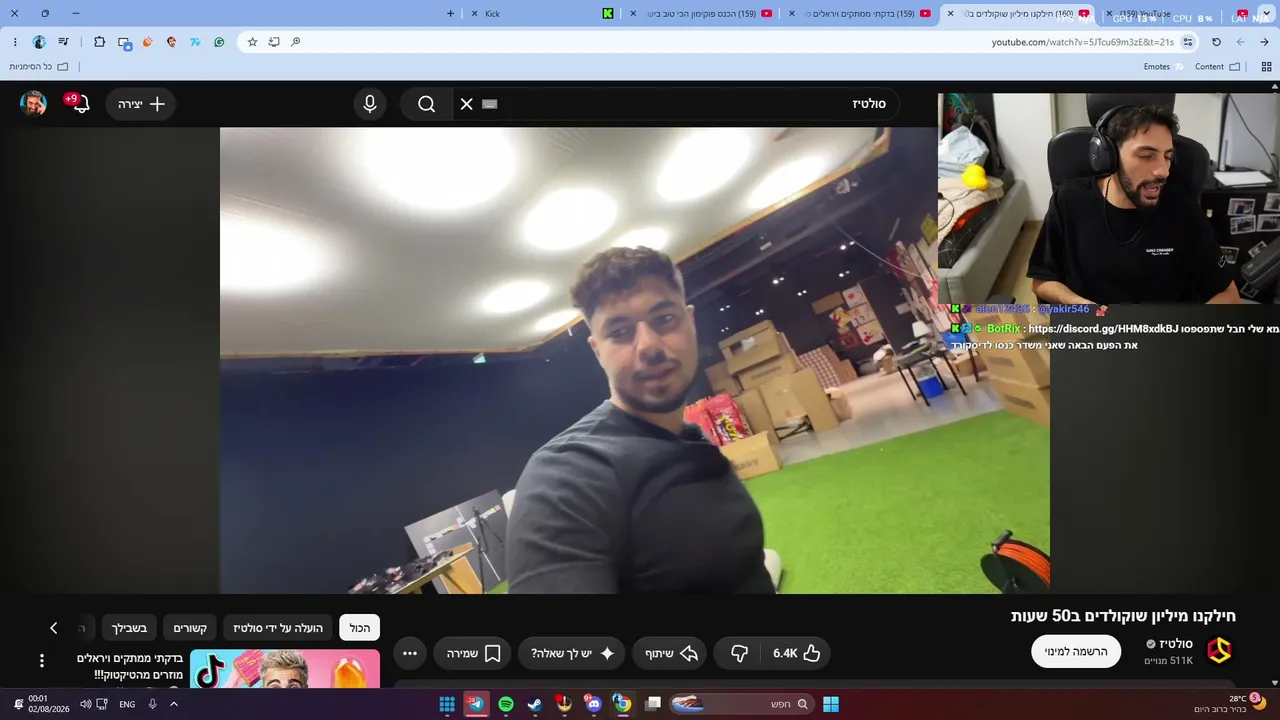This screenshot has height=720, width=1280.
Task: Open the media control playlist icon
Action: click(x=64, y=42)
